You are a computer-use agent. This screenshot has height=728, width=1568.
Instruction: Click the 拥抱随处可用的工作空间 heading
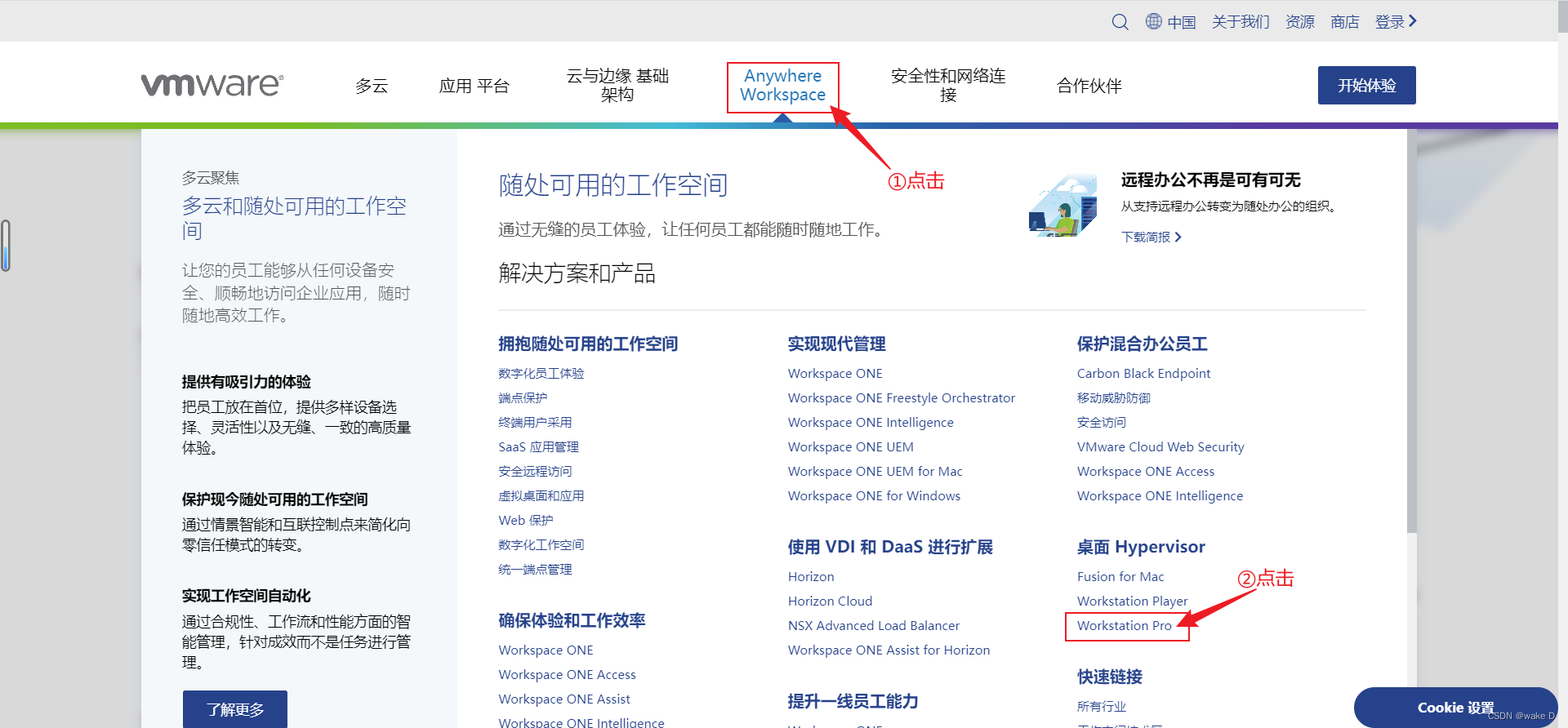[588, 344]
